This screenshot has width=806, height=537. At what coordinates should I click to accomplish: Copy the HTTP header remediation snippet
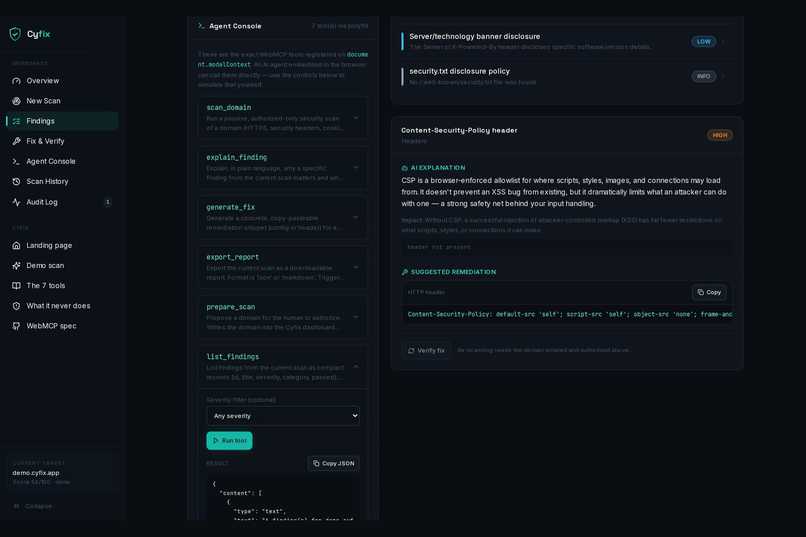[x=709, y=292]
